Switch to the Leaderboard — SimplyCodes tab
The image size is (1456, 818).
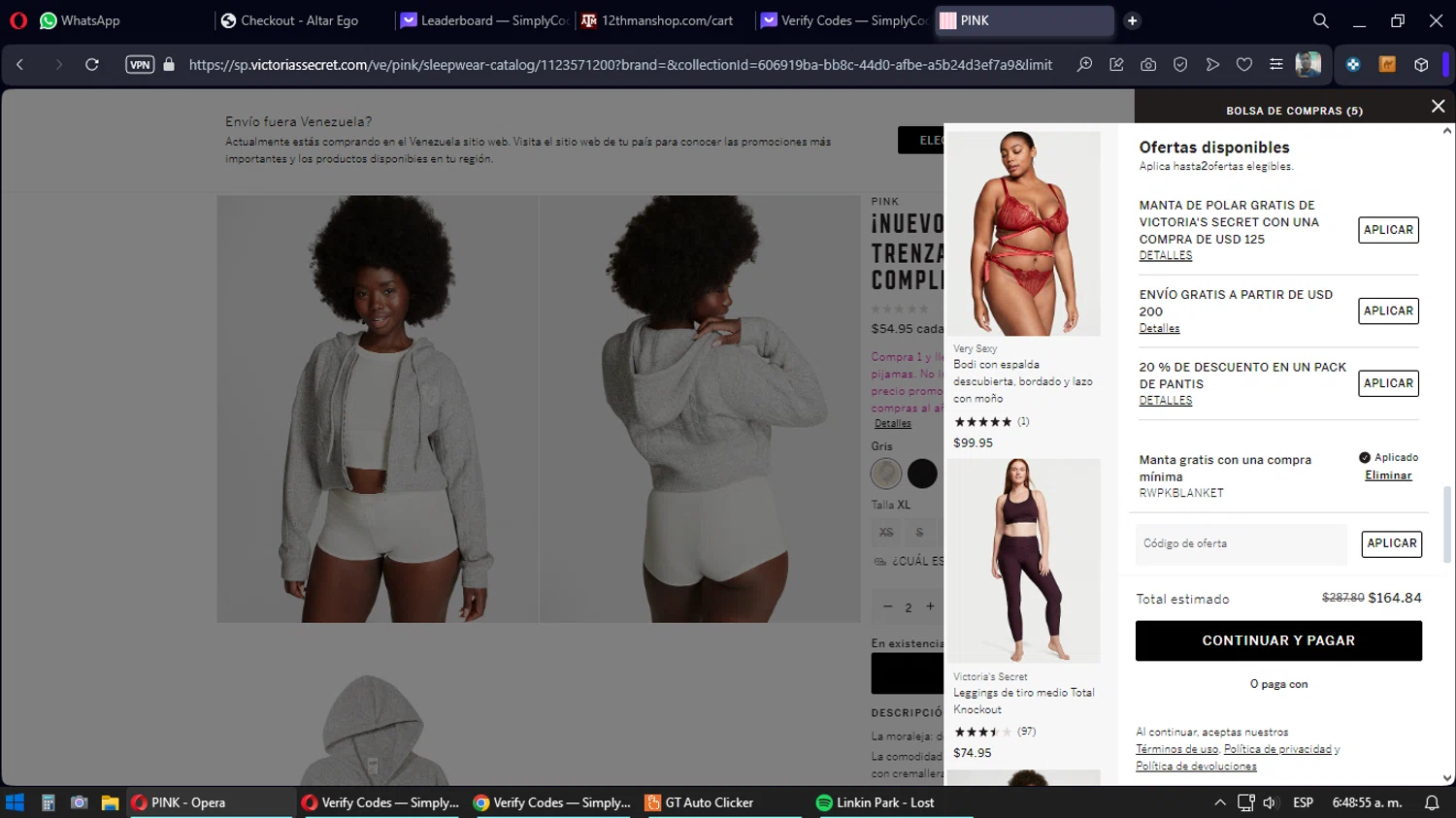(484, 20)
